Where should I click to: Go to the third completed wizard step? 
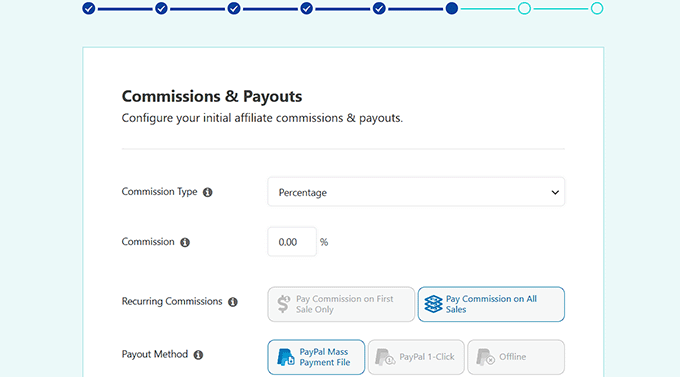pos(234,8)
